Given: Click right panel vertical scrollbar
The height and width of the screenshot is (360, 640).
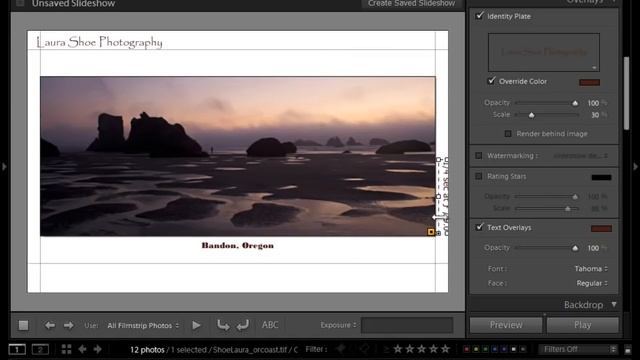Looking at the screenshot, I should click(627, 94).
